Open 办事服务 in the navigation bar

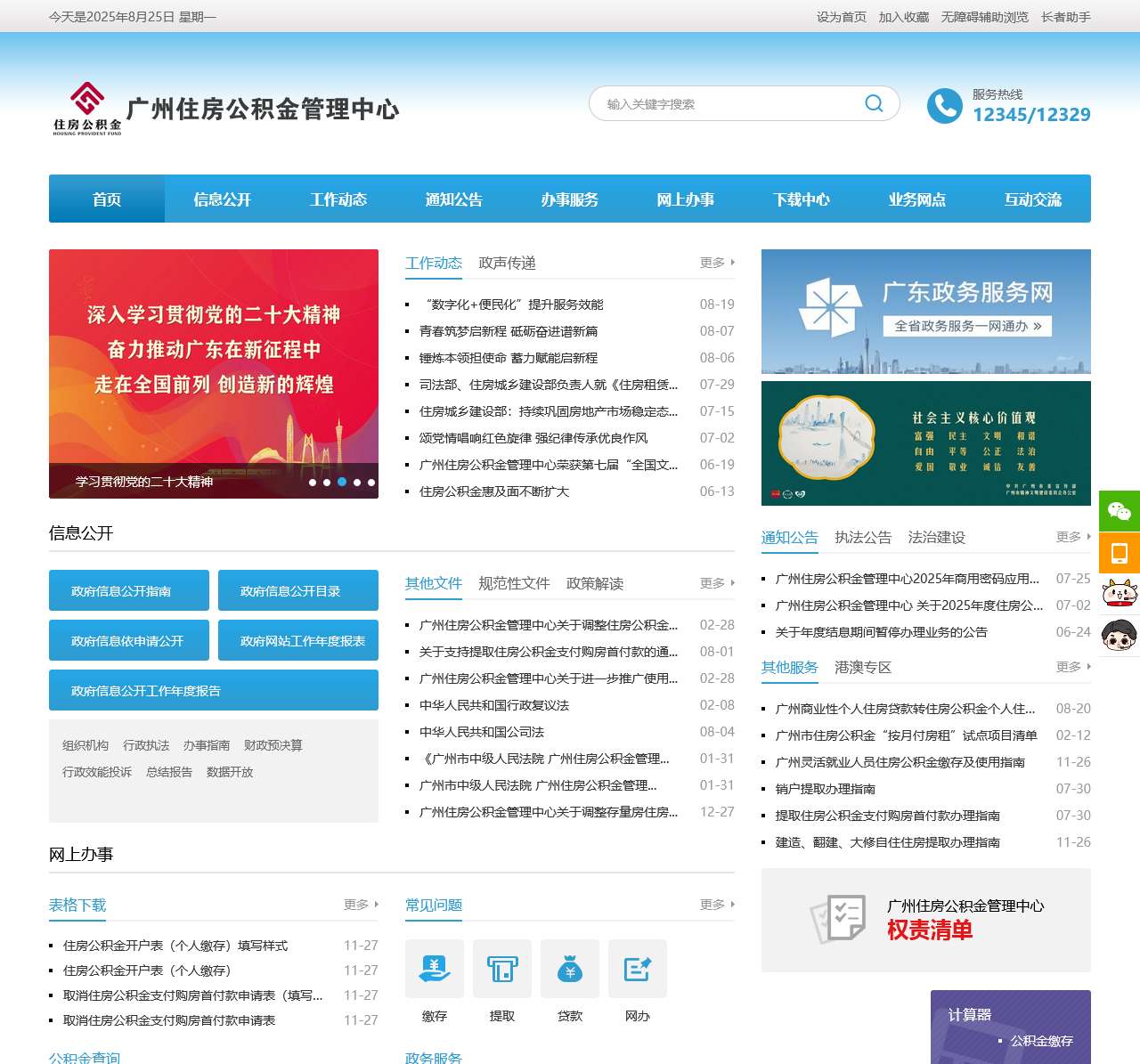point(570,199)
